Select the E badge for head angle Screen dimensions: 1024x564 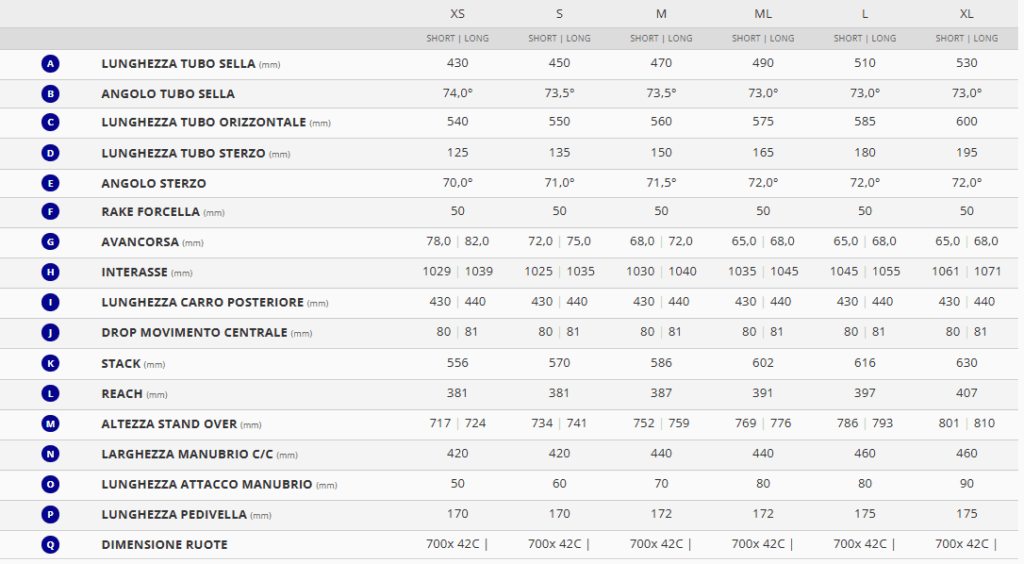click(51, 184)
